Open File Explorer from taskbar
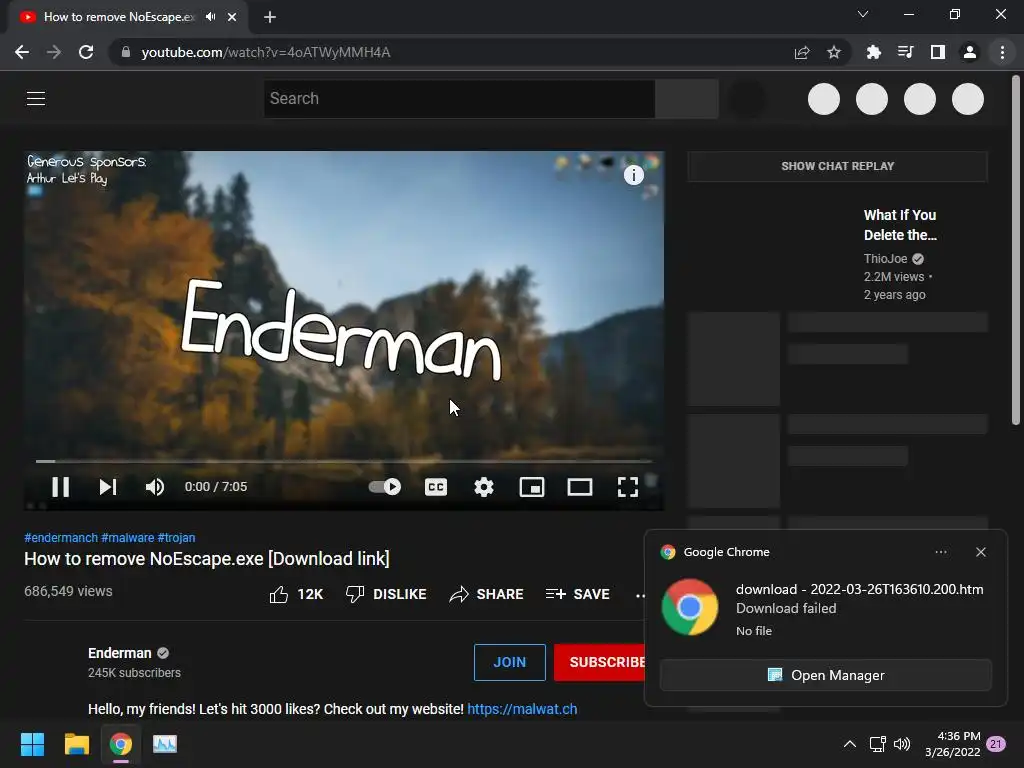 (76, 744)
